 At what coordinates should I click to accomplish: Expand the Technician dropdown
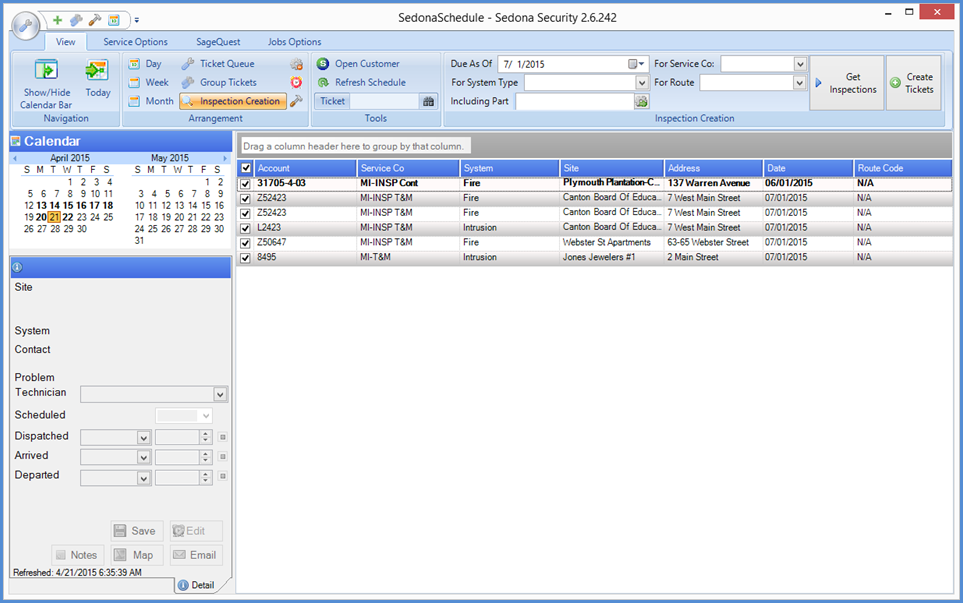[x=220, y=394]
